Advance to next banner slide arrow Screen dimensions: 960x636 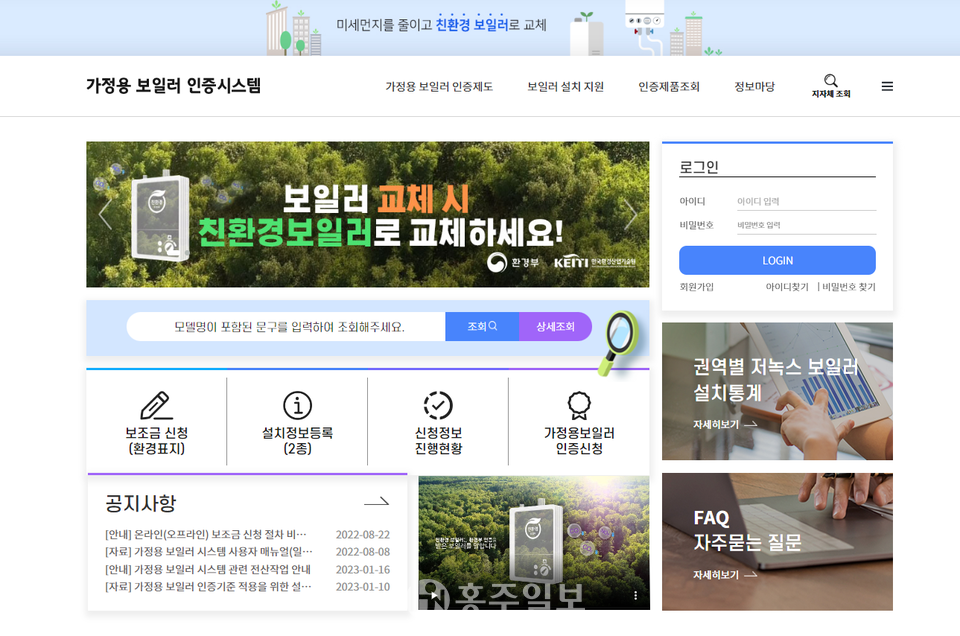coord(630,214)
